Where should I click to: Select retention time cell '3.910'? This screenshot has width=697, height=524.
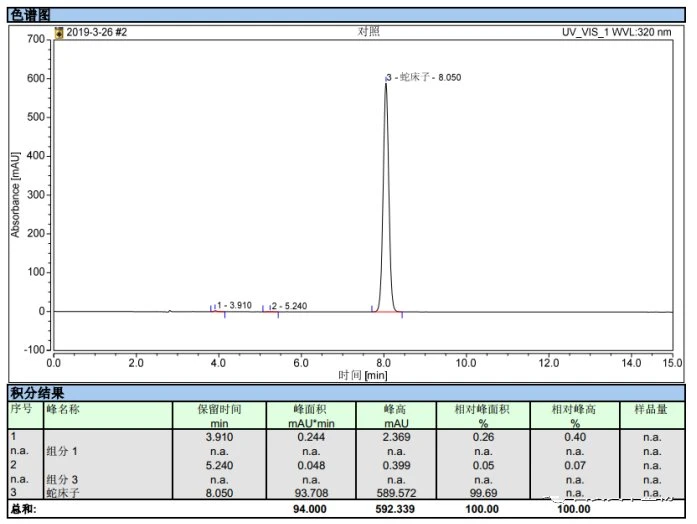tap(219, 437)
